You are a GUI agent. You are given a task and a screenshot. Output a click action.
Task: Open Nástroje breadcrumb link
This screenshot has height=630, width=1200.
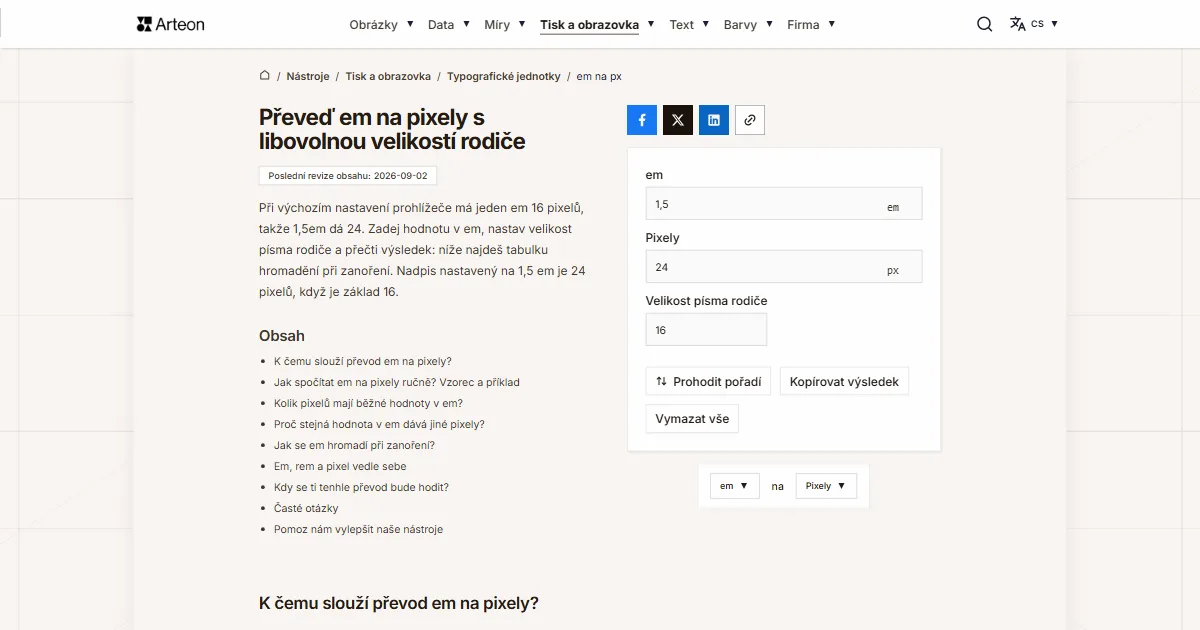tap(308, 76)
